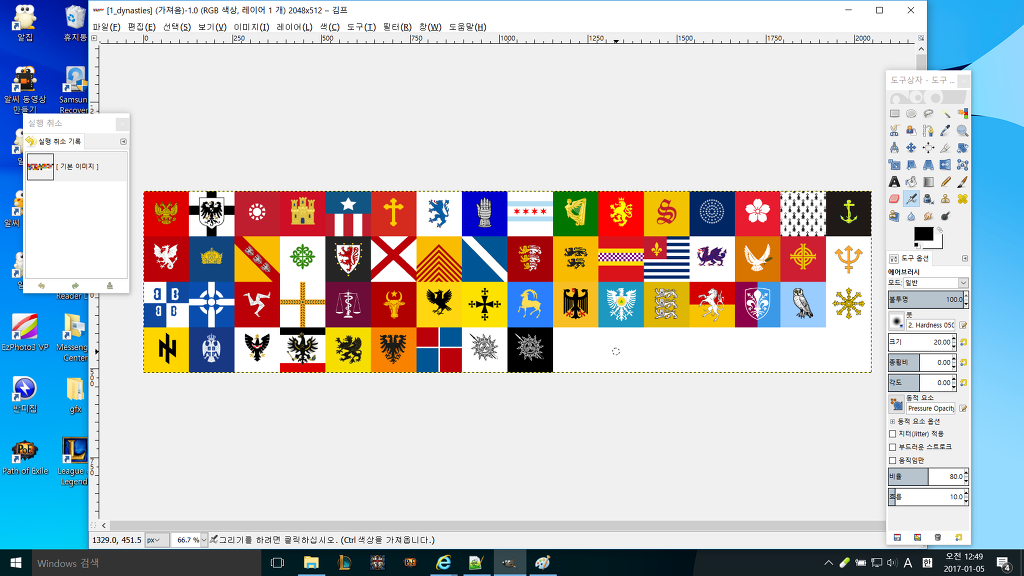Select the Bucket Fill tool
The width and height of the screenshot is (1024, 576).
(x=911, y=182)
